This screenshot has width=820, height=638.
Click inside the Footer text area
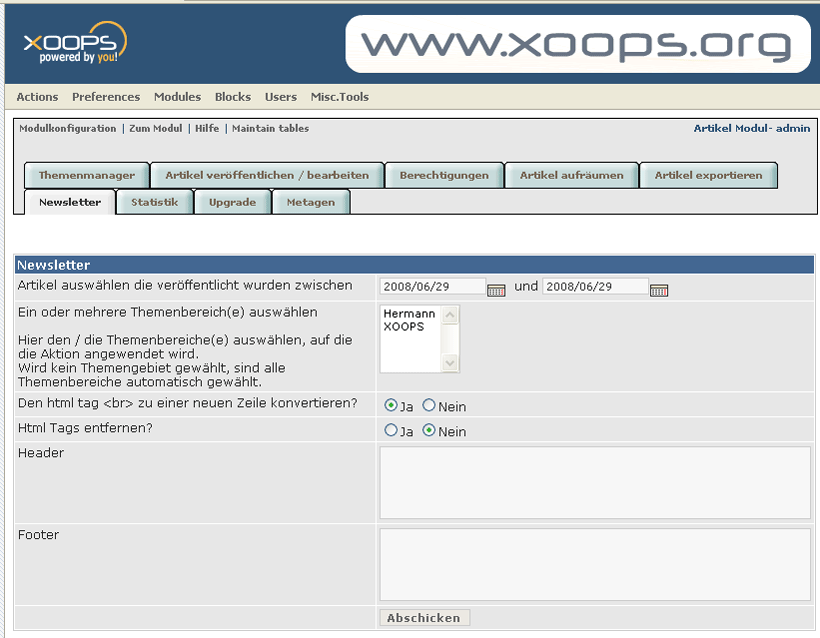pyautogui.click(x=595, y=565)
